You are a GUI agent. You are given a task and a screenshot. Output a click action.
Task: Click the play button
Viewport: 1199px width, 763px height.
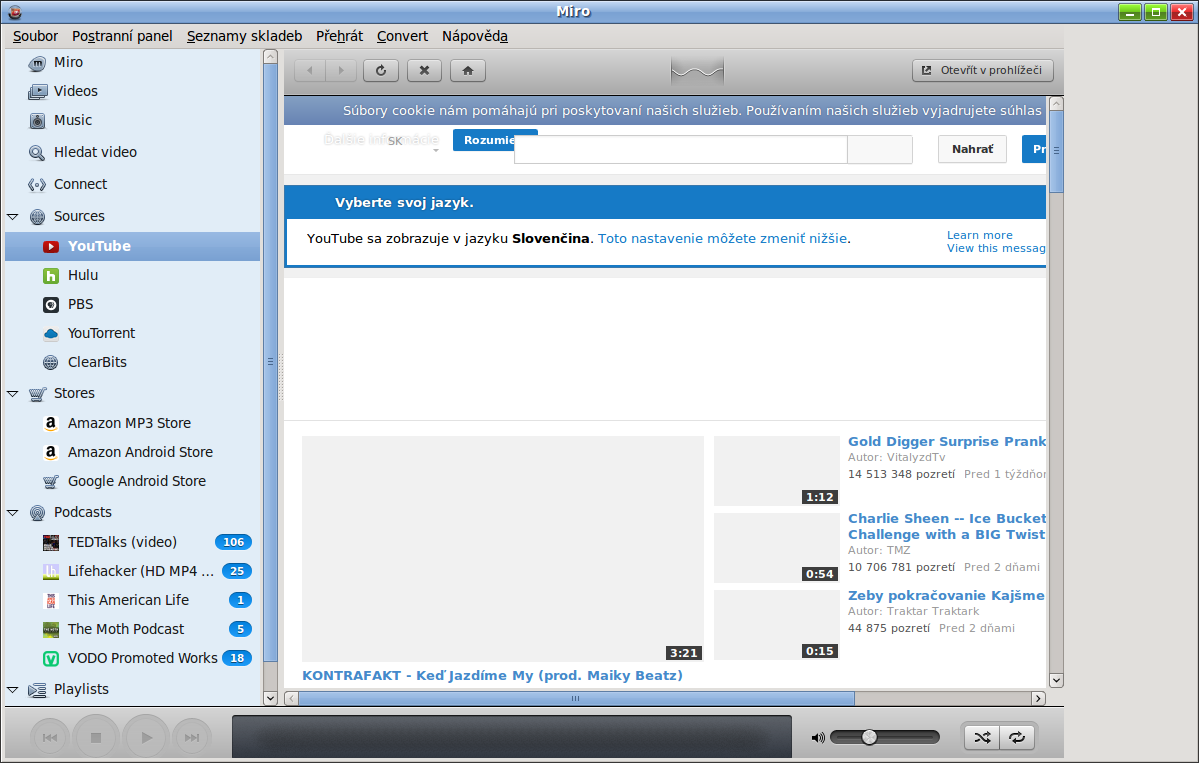tap(146, 738)
